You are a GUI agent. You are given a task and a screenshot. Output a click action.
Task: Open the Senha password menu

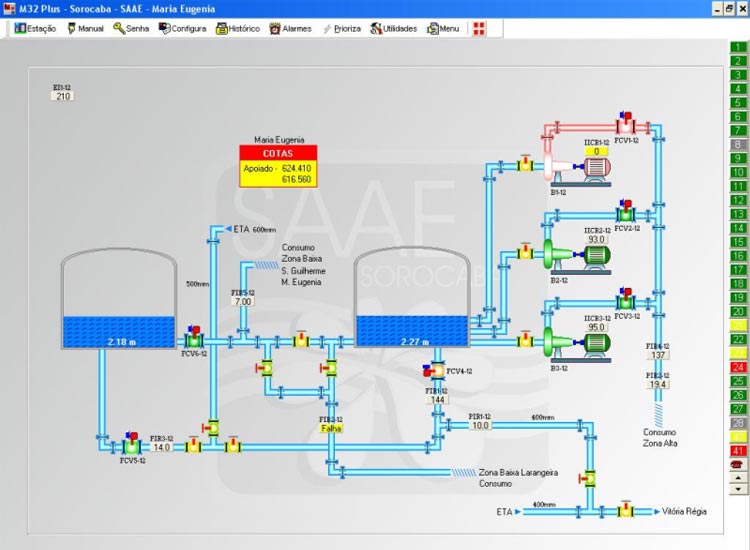click(131, 29)
